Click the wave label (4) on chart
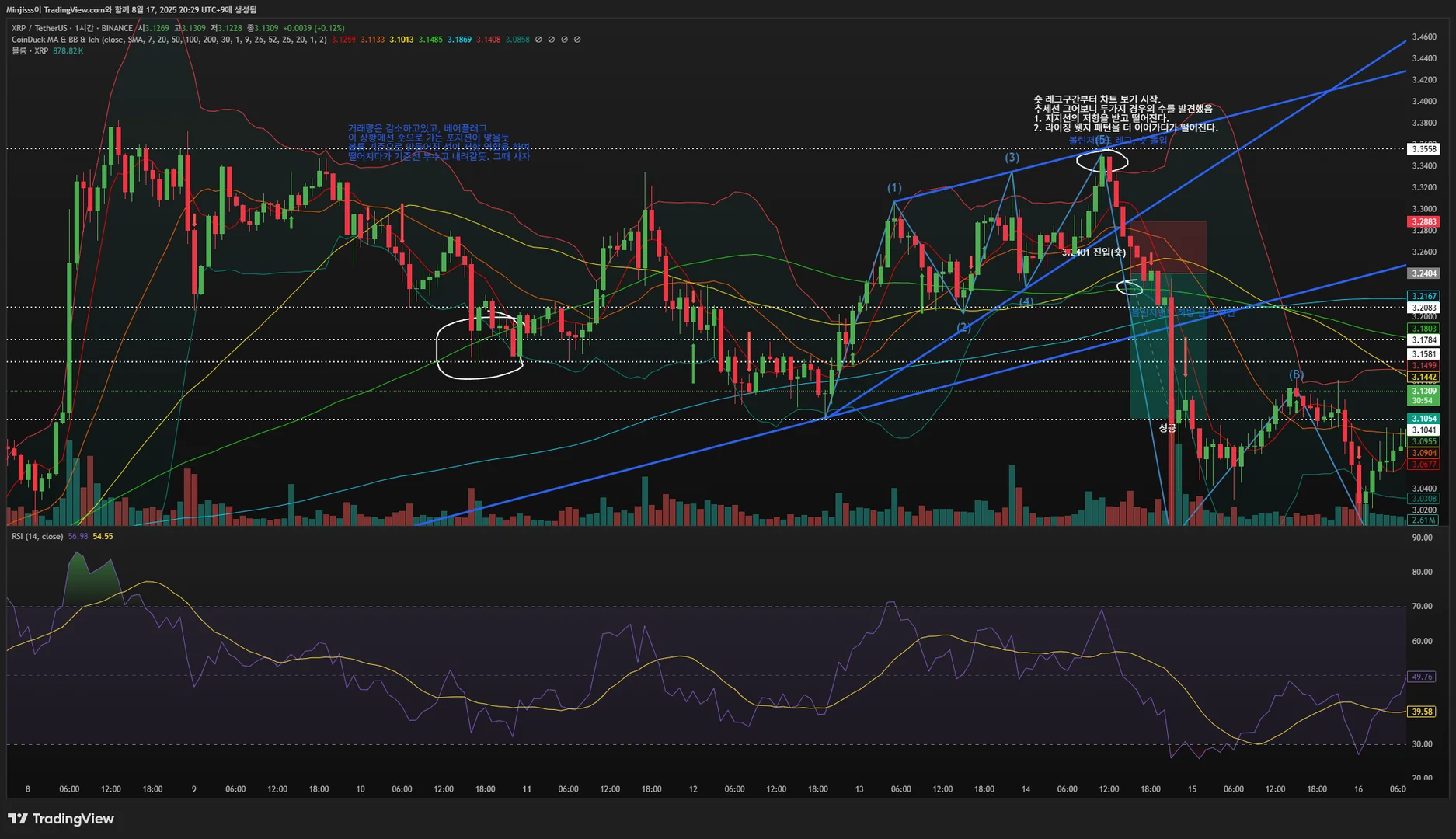The image size is (1456, 839). [1026, 301]
